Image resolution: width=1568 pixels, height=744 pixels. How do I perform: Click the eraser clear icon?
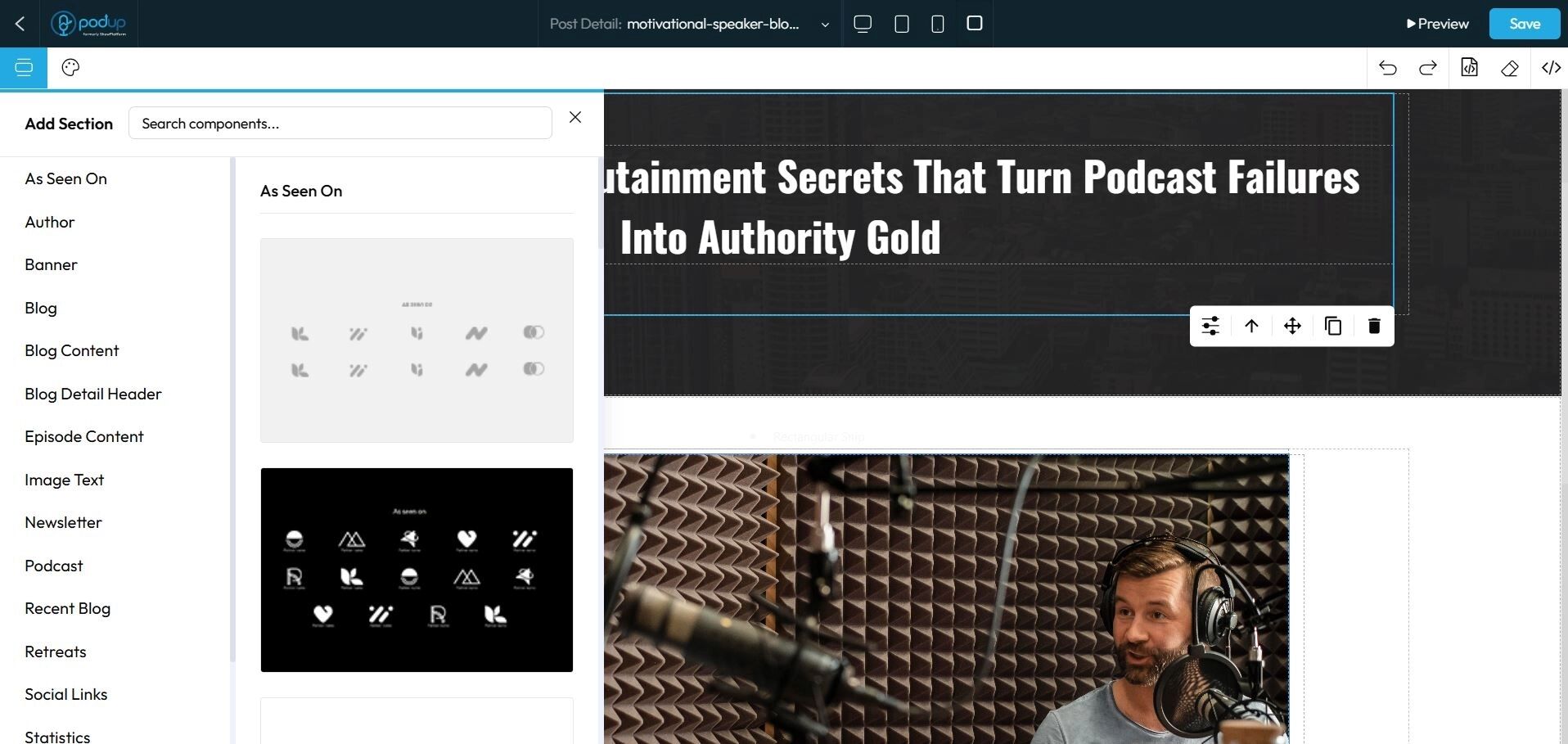[x=1510, y=68]
